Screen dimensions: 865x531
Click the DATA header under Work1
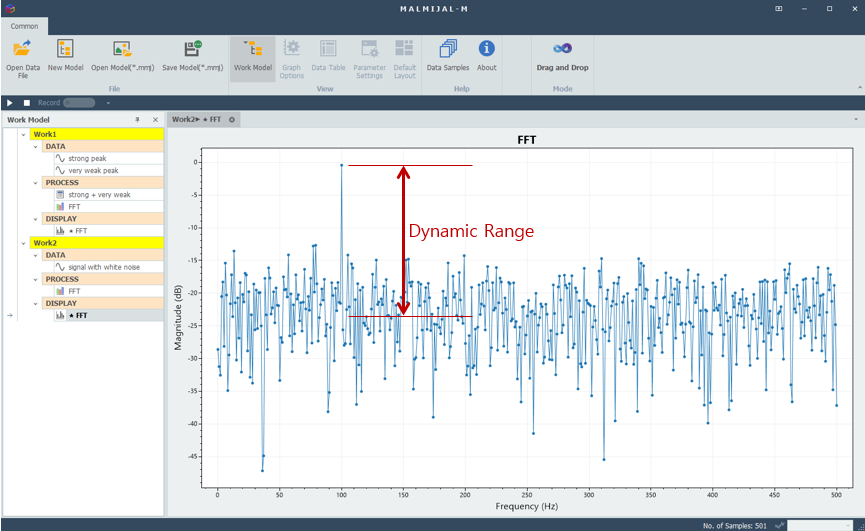pos(103,147)
